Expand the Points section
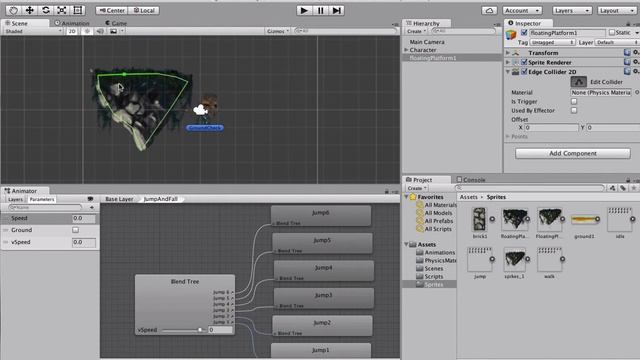 (508, 137)
